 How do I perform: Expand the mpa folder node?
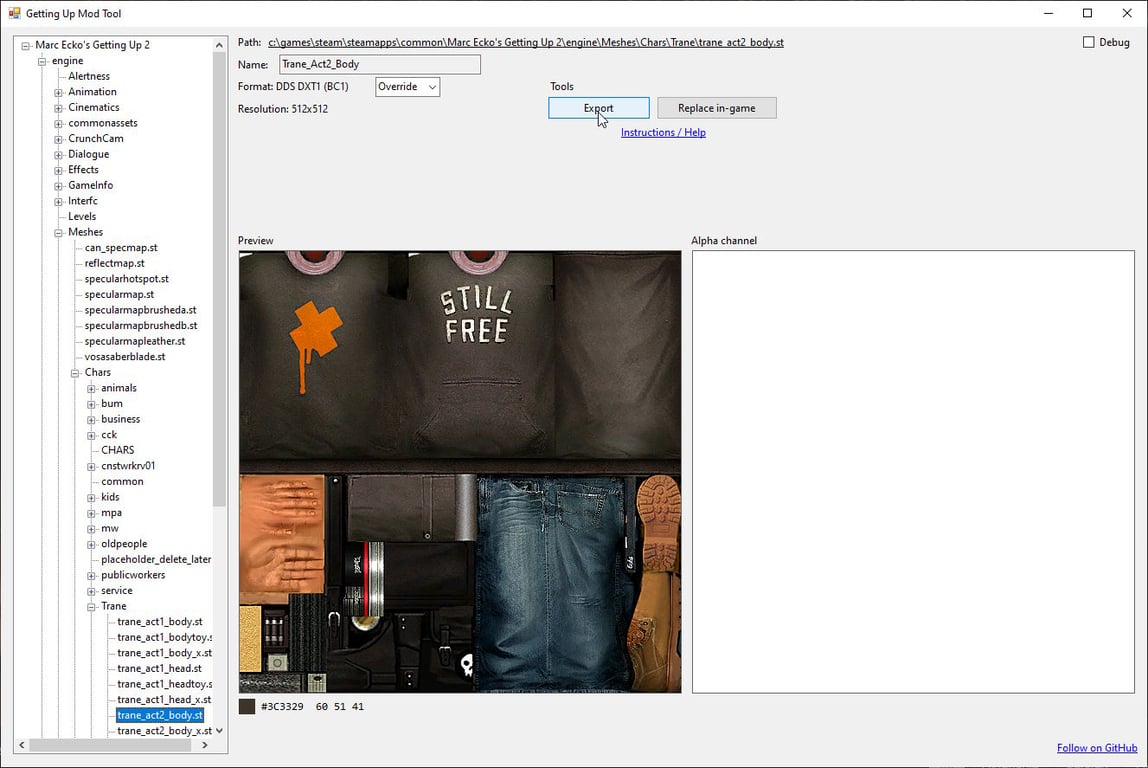(x=92, y=513)
